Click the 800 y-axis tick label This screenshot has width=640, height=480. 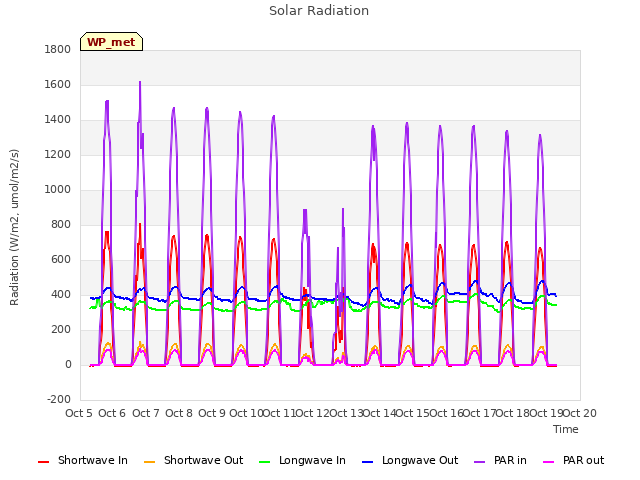tap(61, 224)
